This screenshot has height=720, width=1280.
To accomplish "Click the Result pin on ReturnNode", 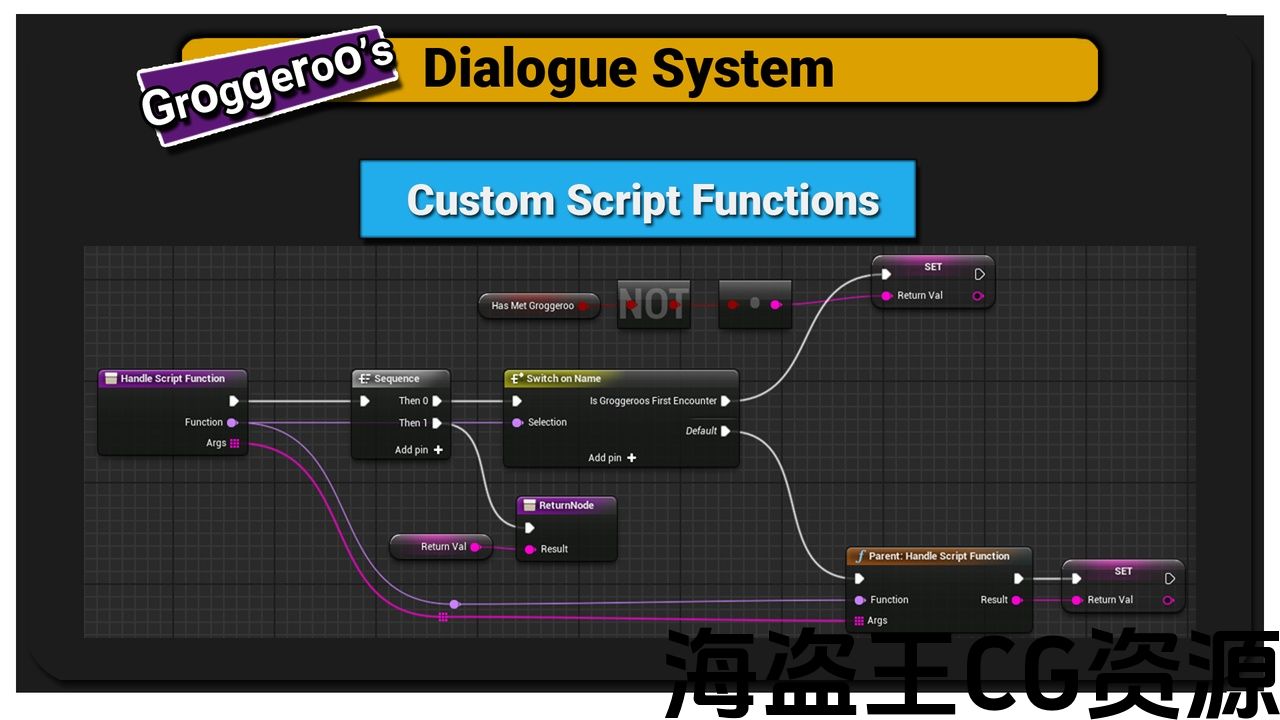I will [529, 549].
